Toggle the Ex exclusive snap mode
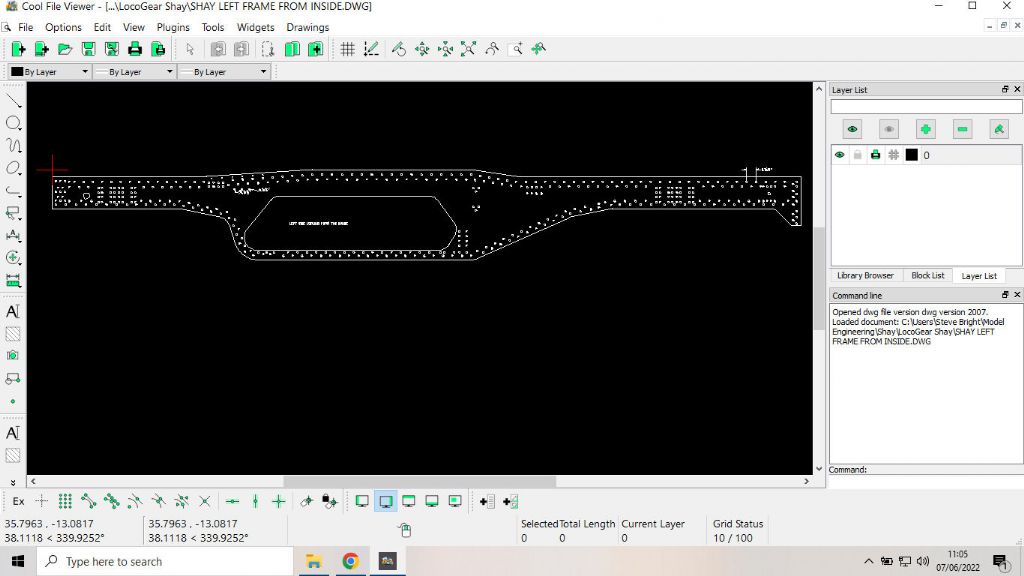This screenshot has width=1024, height=576. (x=18, y=502)
